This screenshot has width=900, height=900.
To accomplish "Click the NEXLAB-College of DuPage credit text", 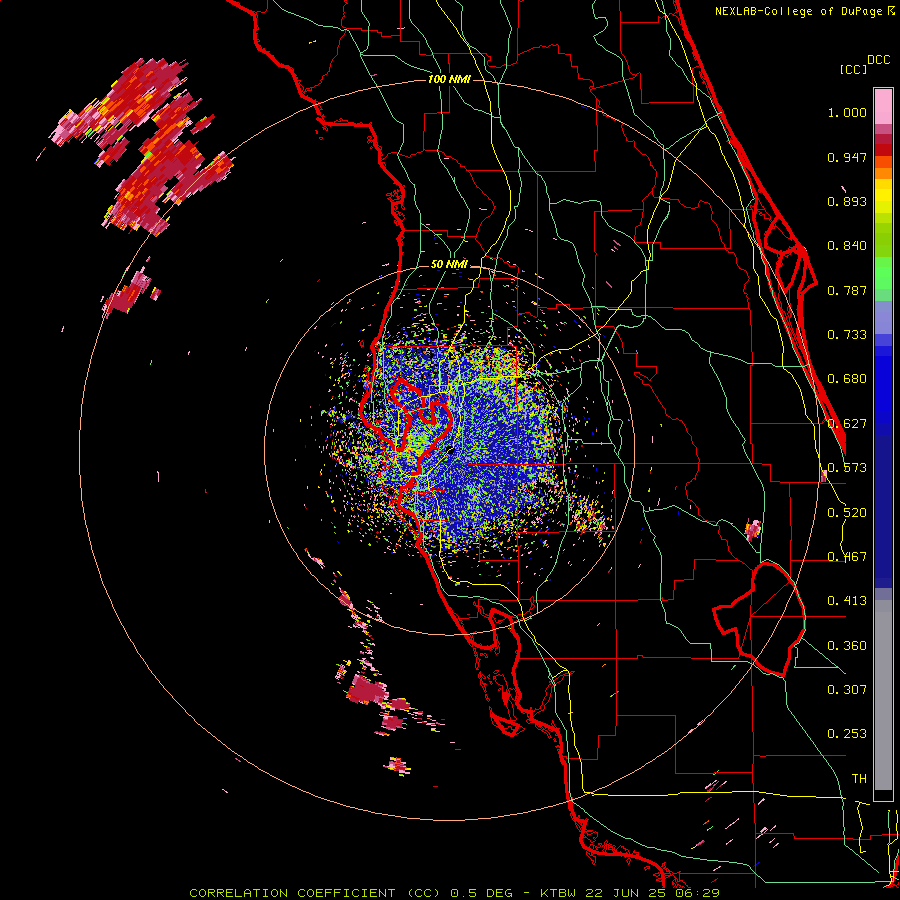I will pos(801,11).
